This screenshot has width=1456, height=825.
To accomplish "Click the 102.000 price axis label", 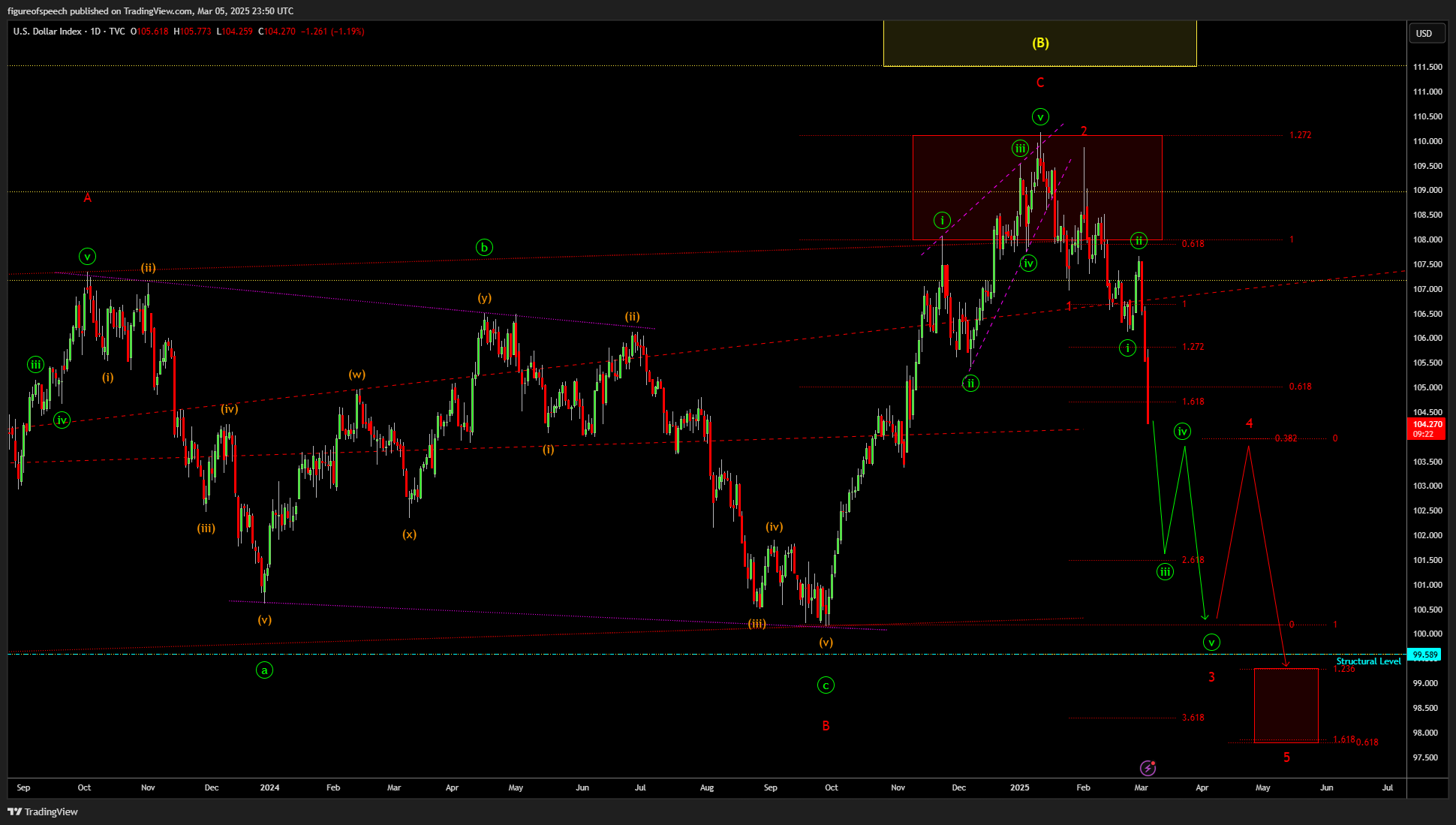I will tap(1427, 535).
